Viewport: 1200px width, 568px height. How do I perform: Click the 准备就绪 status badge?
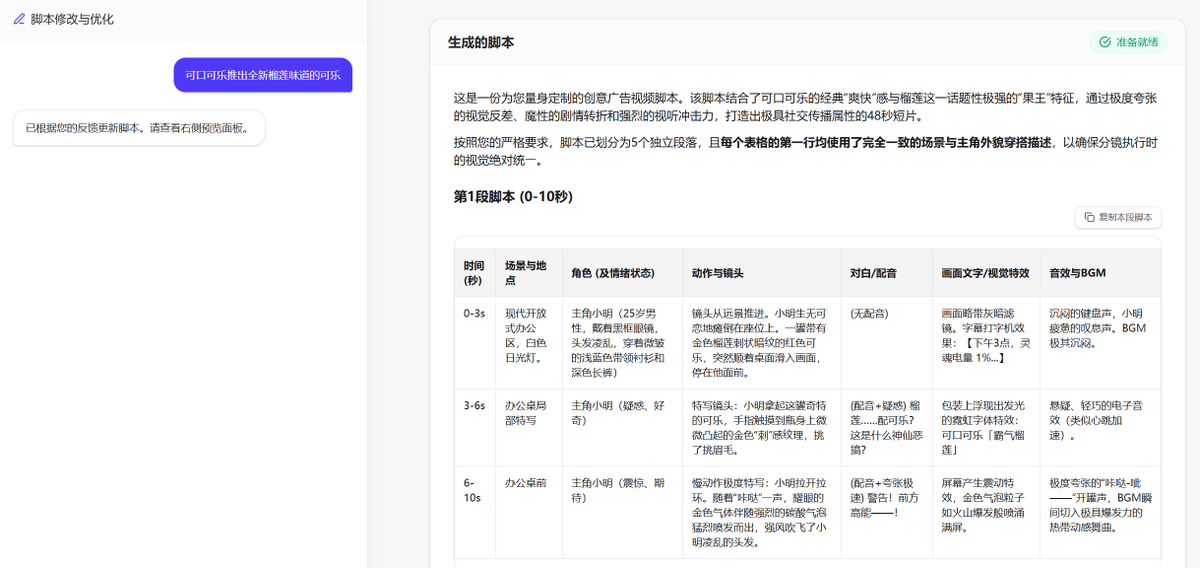(x=1128, y=42)
